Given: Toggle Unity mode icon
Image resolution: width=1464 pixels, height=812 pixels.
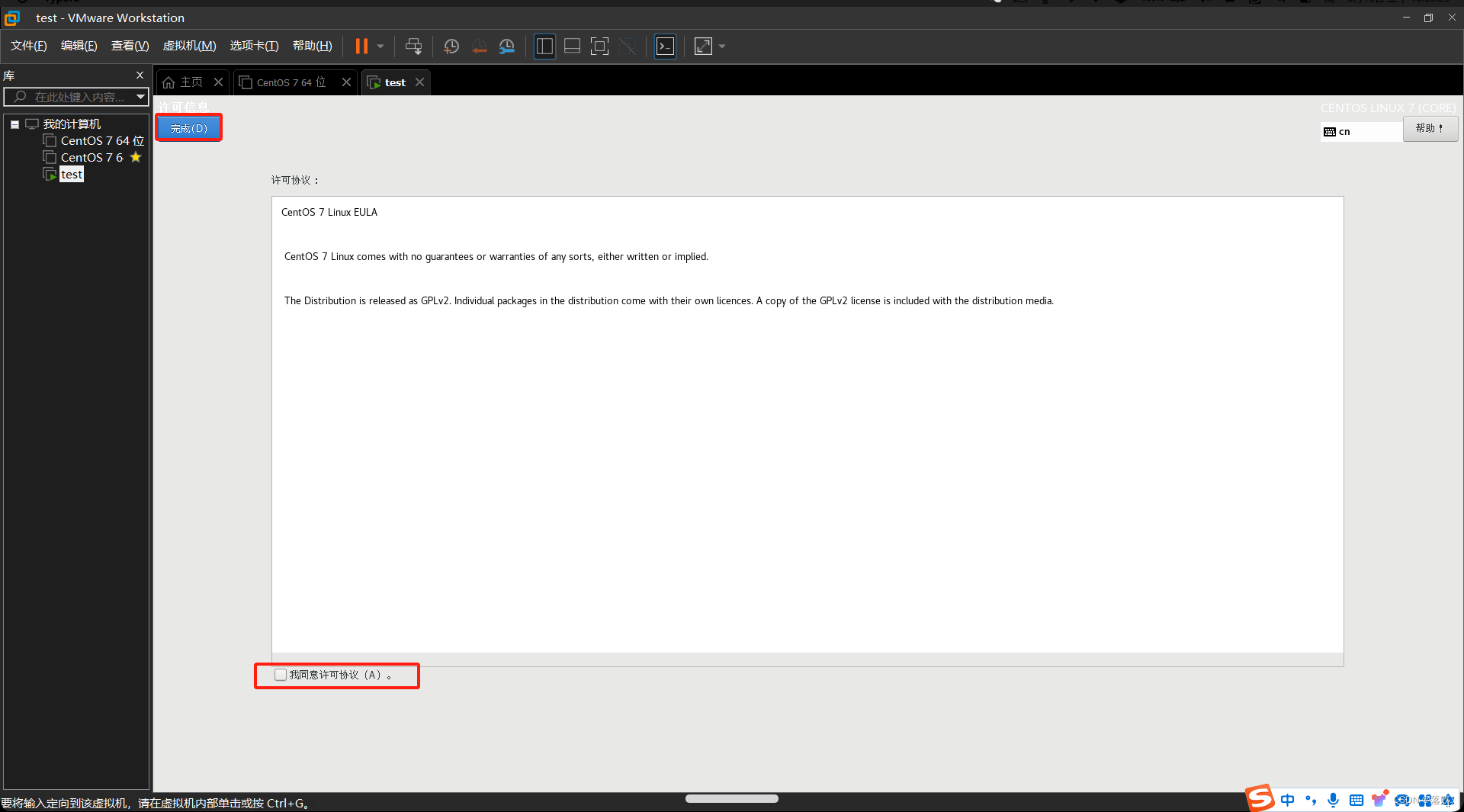Looking at the screenshot, I should click(628, 47).
